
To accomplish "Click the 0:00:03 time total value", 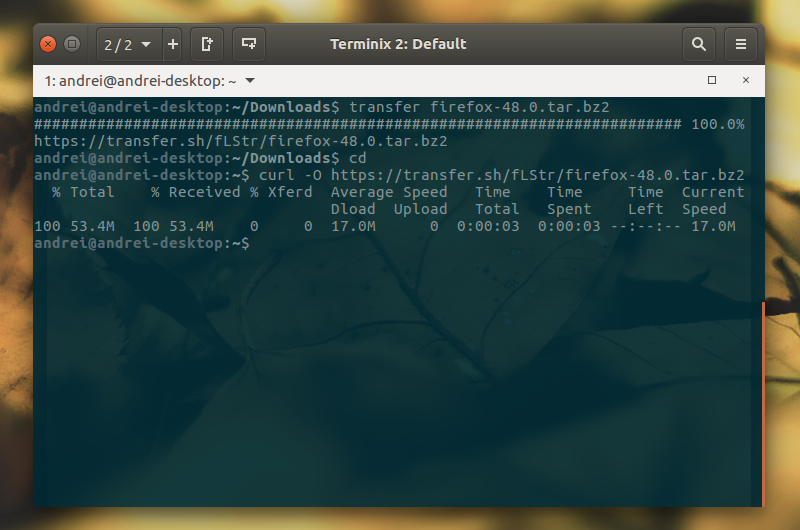I will click(488, 226).
